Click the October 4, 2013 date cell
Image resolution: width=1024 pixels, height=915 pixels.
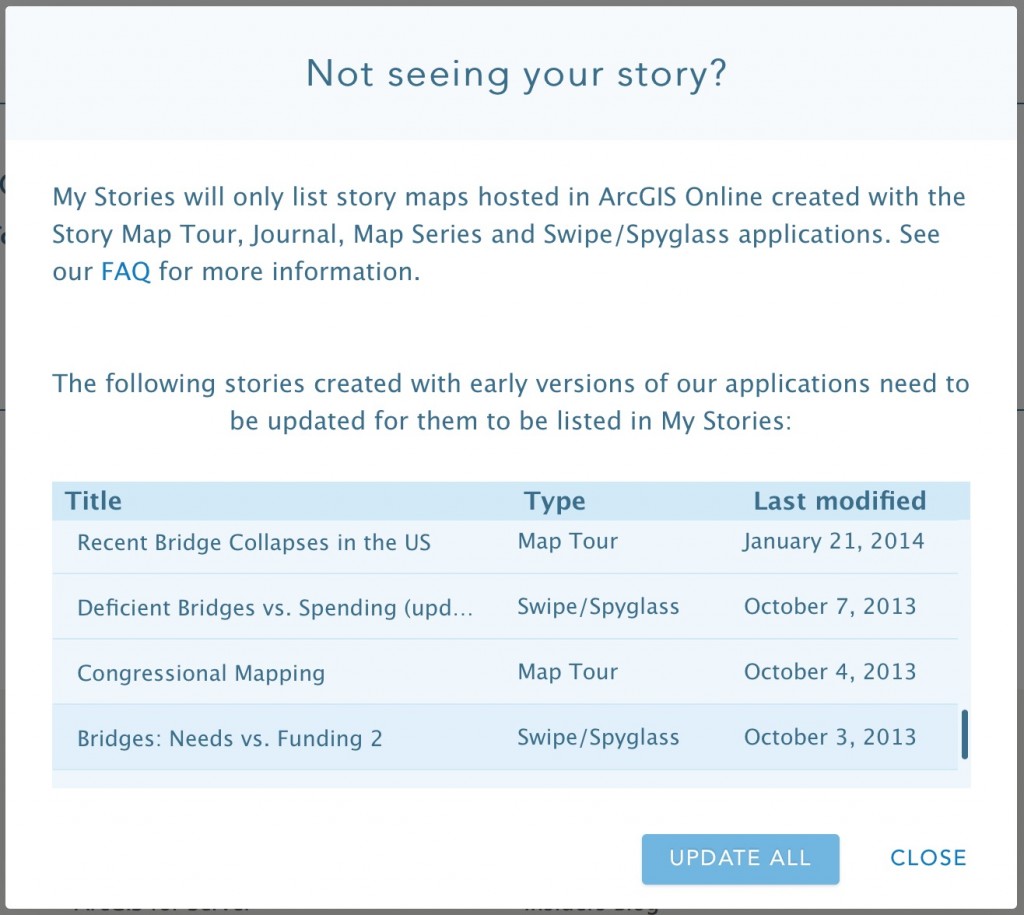coord(830,672)
